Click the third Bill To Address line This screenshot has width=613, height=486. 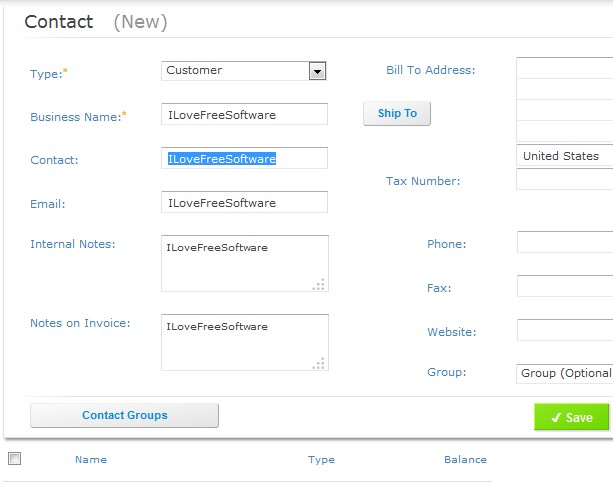(565, 110)
